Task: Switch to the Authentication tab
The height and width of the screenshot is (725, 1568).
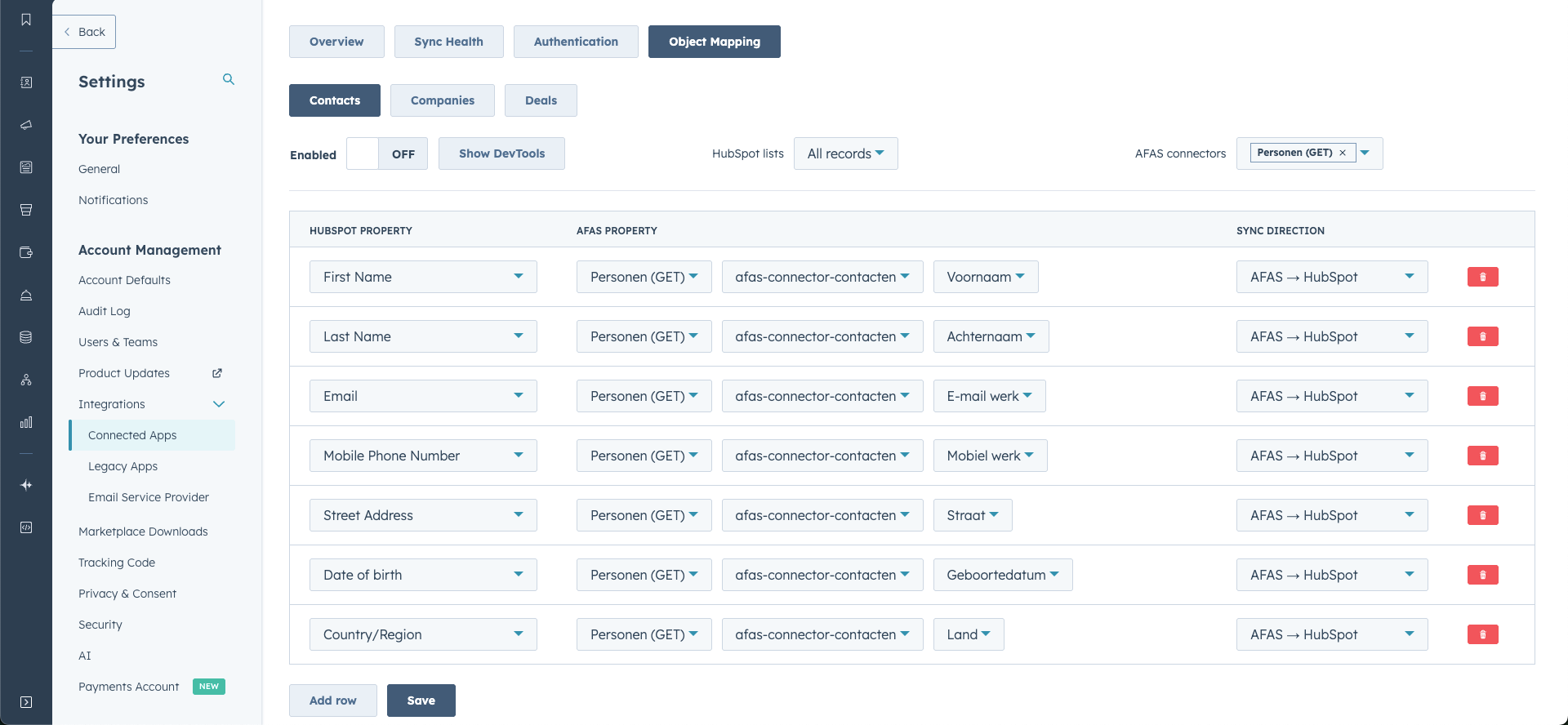Action: pyautogui.click(x=576, y=42)
